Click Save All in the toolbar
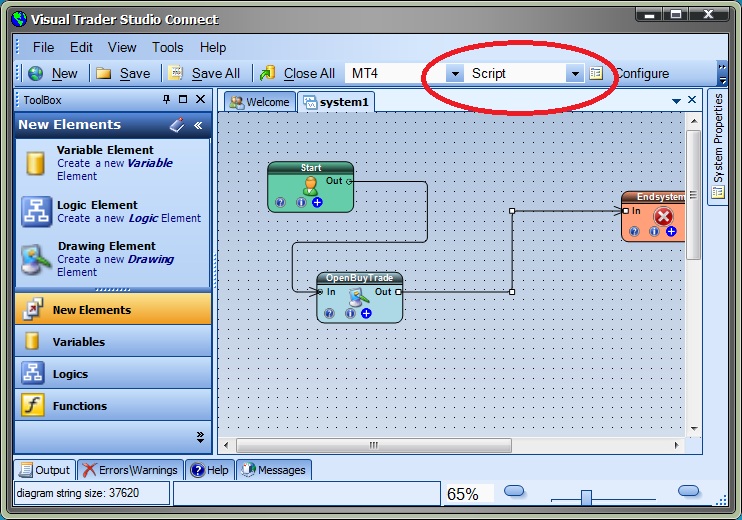This screenshot has width=742, height=520. point(204,73)
